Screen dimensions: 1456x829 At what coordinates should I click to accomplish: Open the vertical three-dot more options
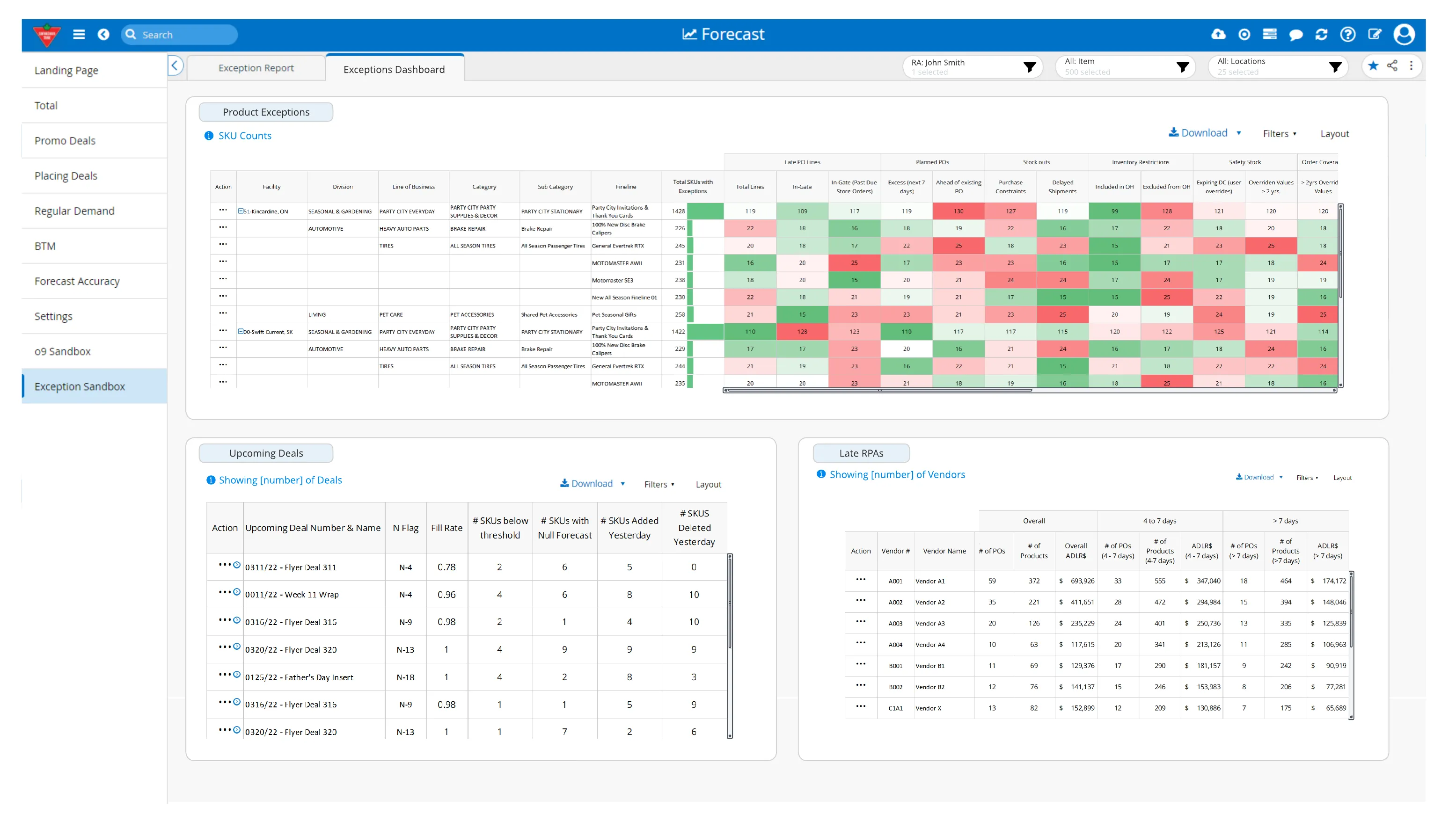pyautogui.click(x=1411, y=65)
